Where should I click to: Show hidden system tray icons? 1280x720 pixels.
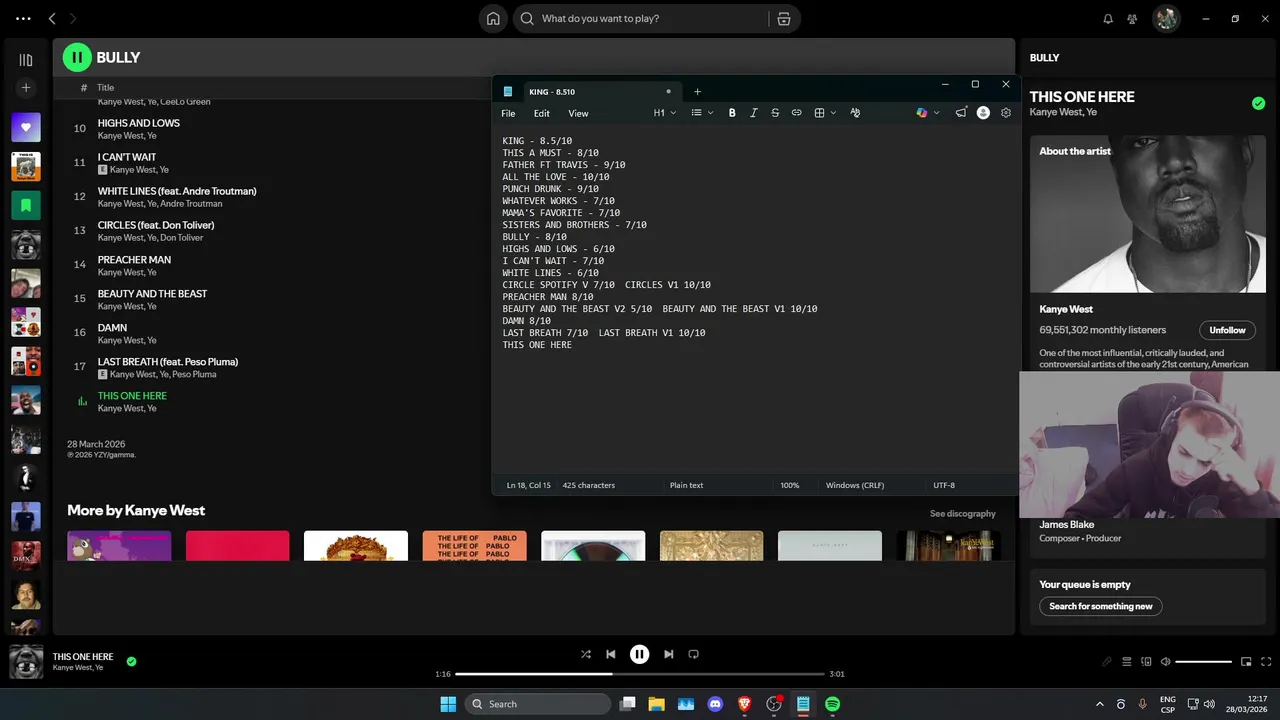pos(1100,704)
